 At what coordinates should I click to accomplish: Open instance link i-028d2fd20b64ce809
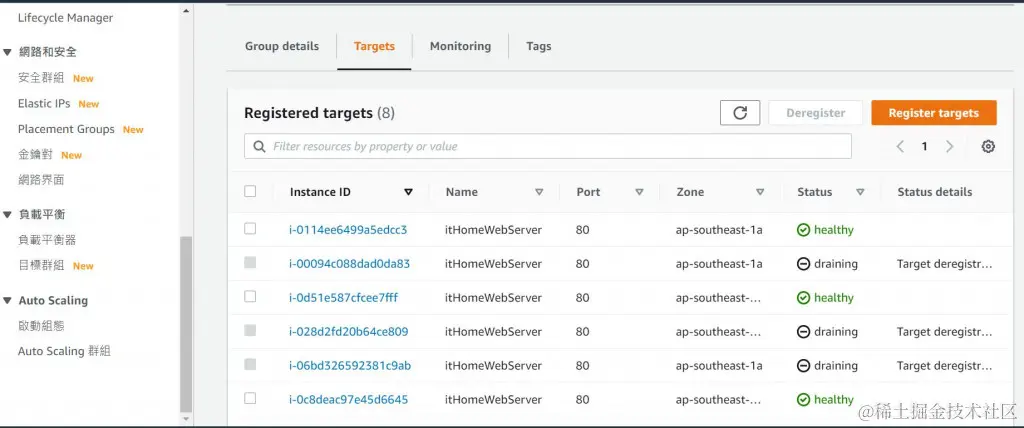point(349,332)
